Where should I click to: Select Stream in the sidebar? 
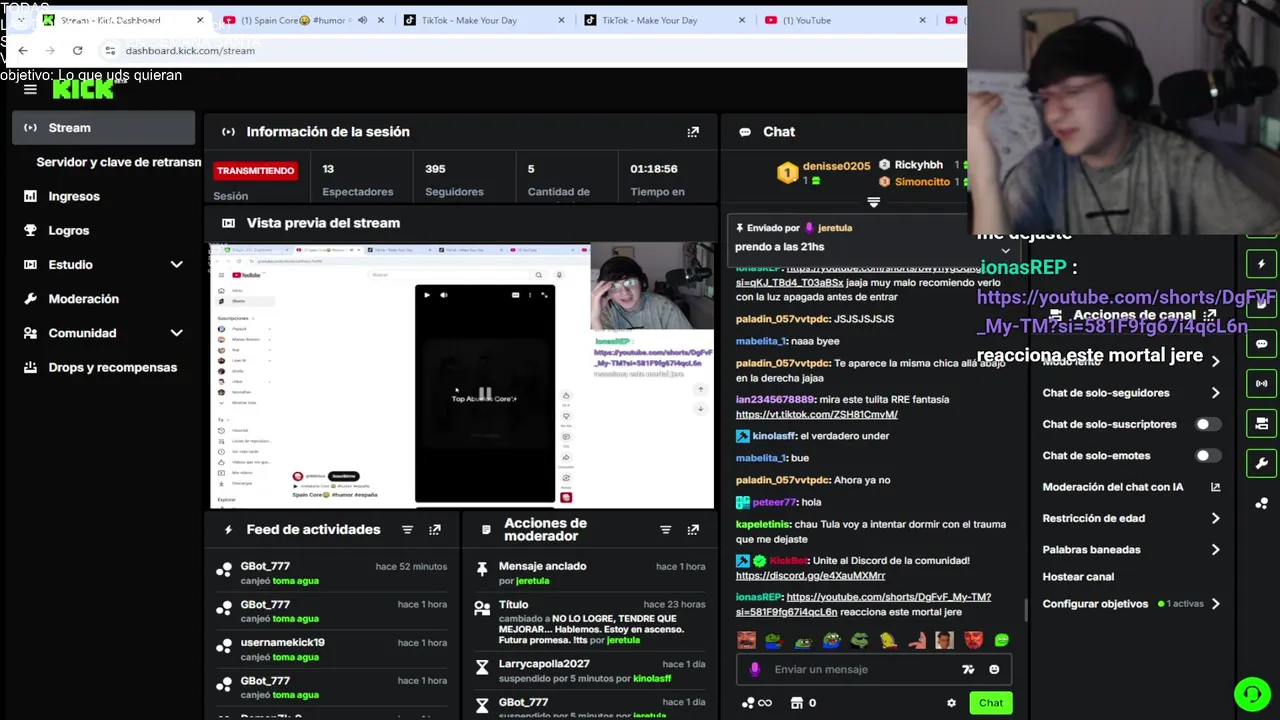tap(104, 128)
